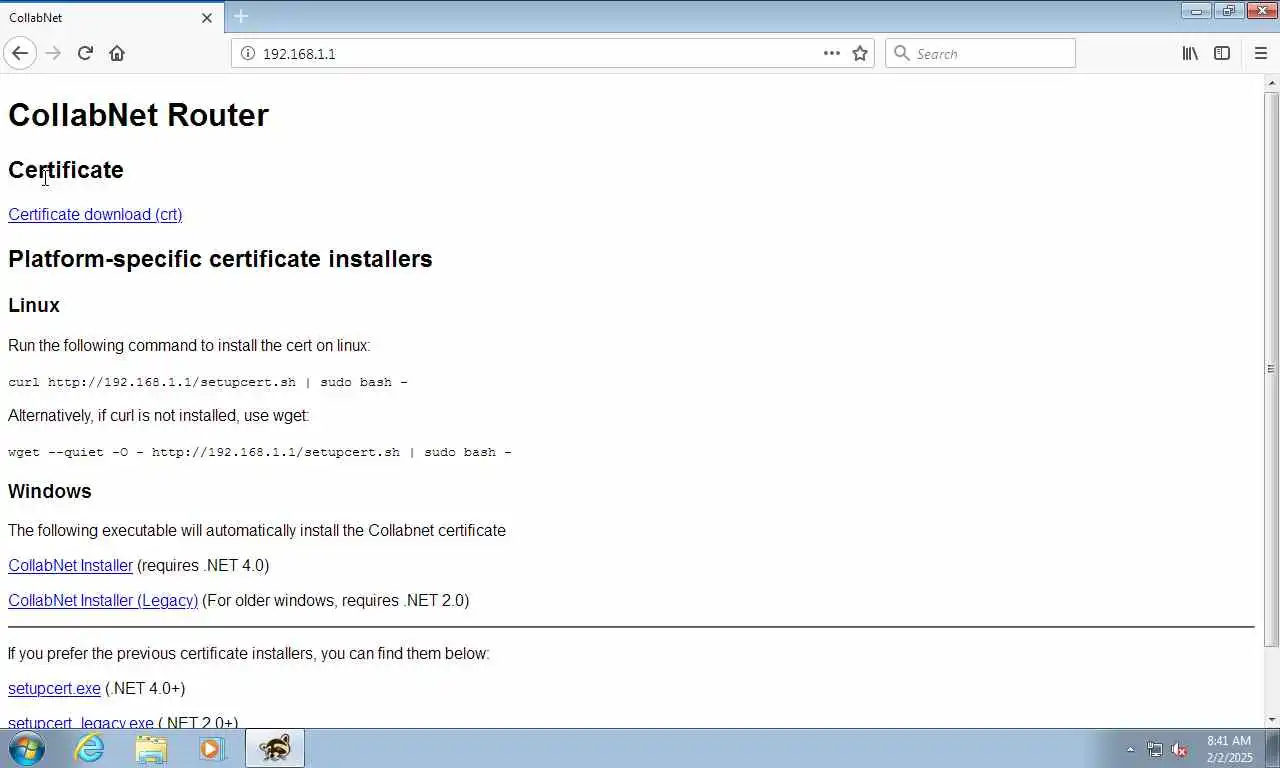The width and height of the screenshot is (1280, 768).
Task: Click the Windows section heading
Action: pyautogui.click(x=50, y=491)
